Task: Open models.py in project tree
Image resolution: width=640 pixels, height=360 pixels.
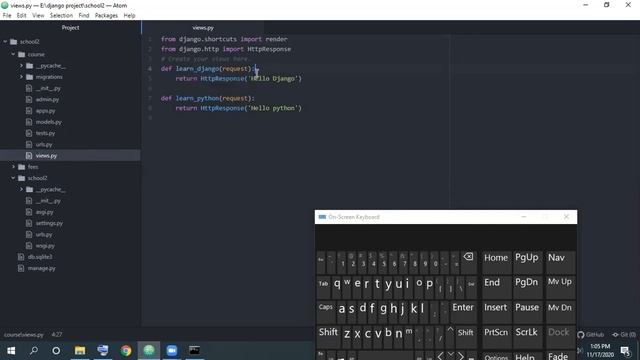Action: coord(48,122)
